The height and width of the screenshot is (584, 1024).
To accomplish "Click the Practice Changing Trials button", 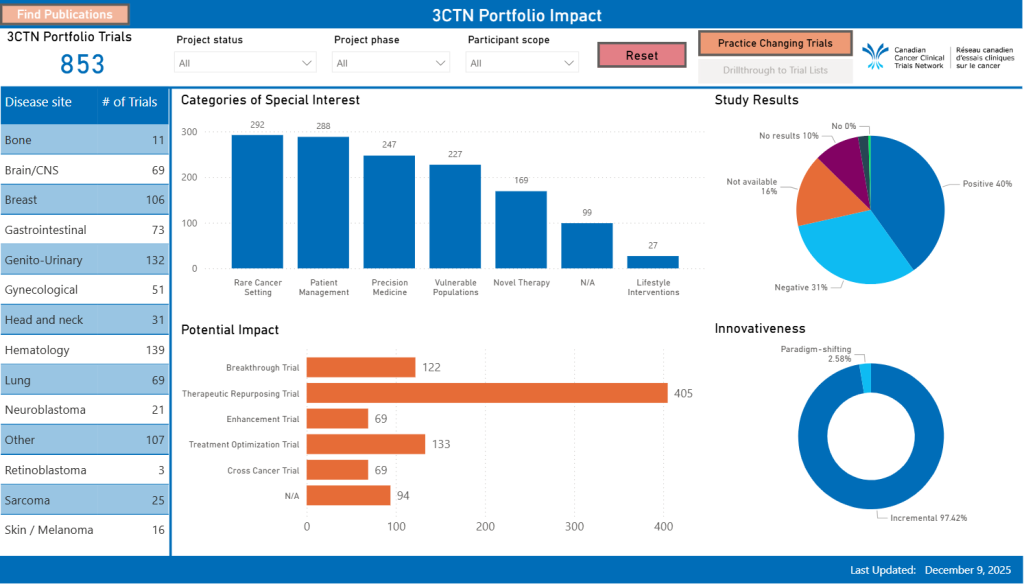I will 775,44.
